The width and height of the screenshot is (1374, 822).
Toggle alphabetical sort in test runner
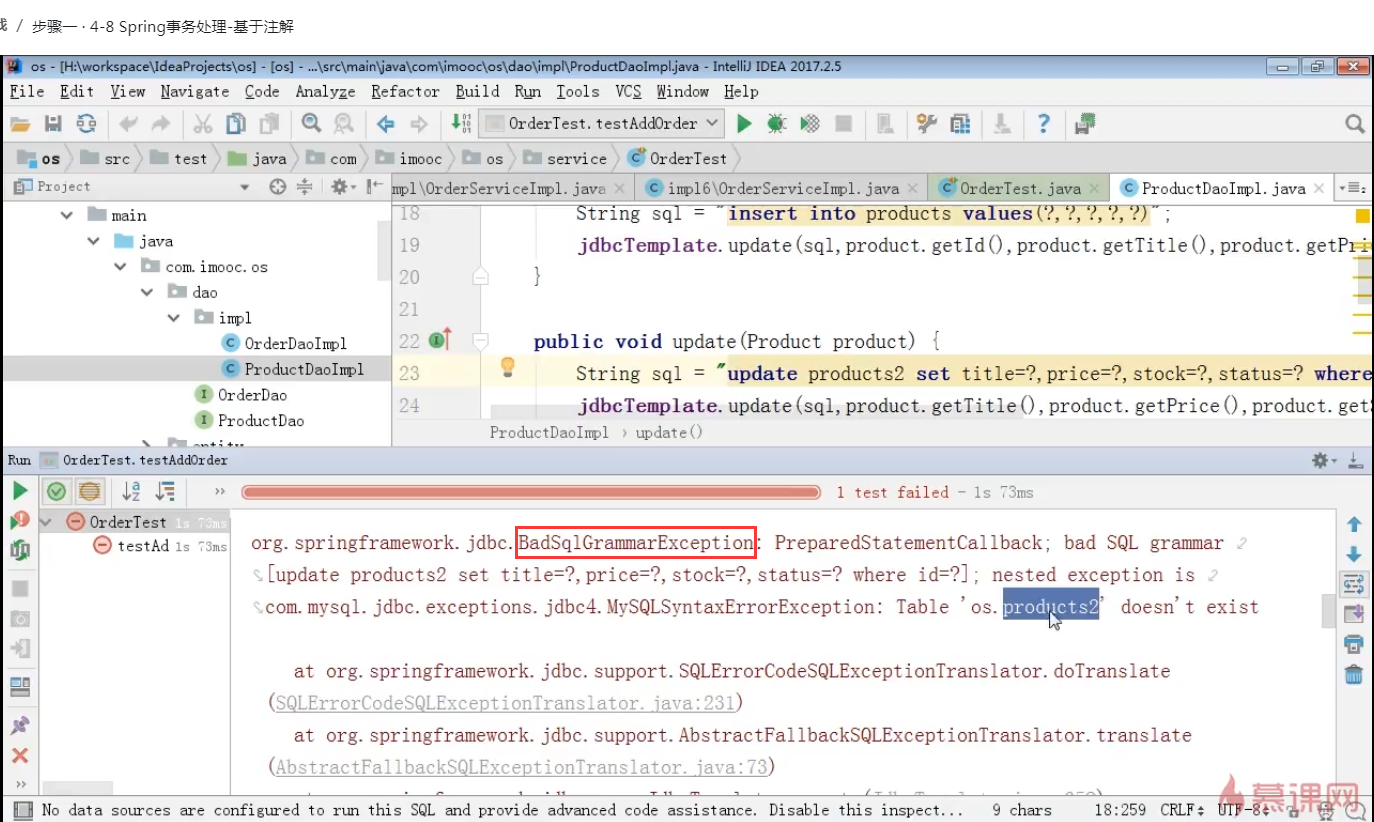click(131, 491)
